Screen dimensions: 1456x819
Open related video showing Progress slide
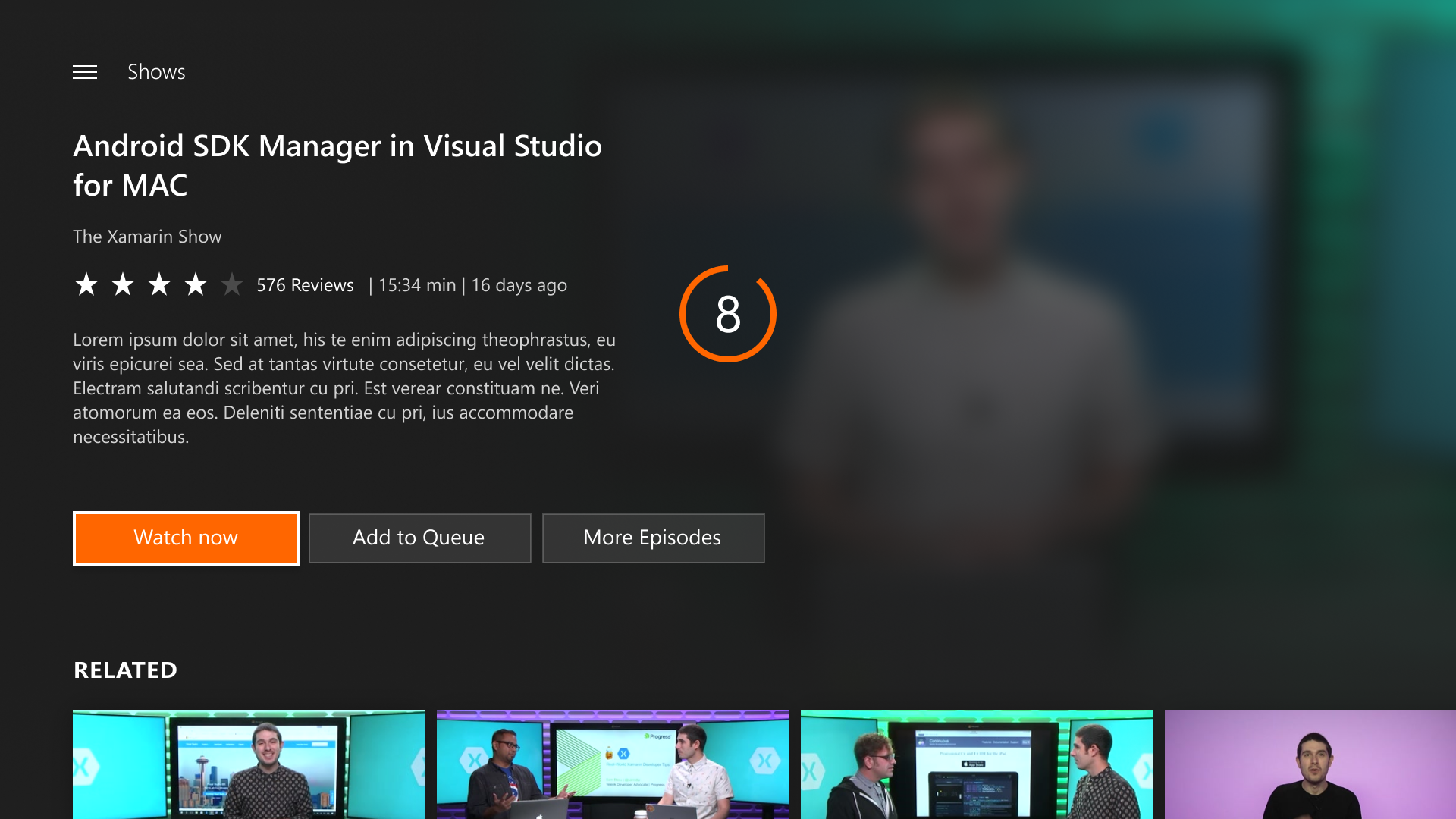[613, 764]
